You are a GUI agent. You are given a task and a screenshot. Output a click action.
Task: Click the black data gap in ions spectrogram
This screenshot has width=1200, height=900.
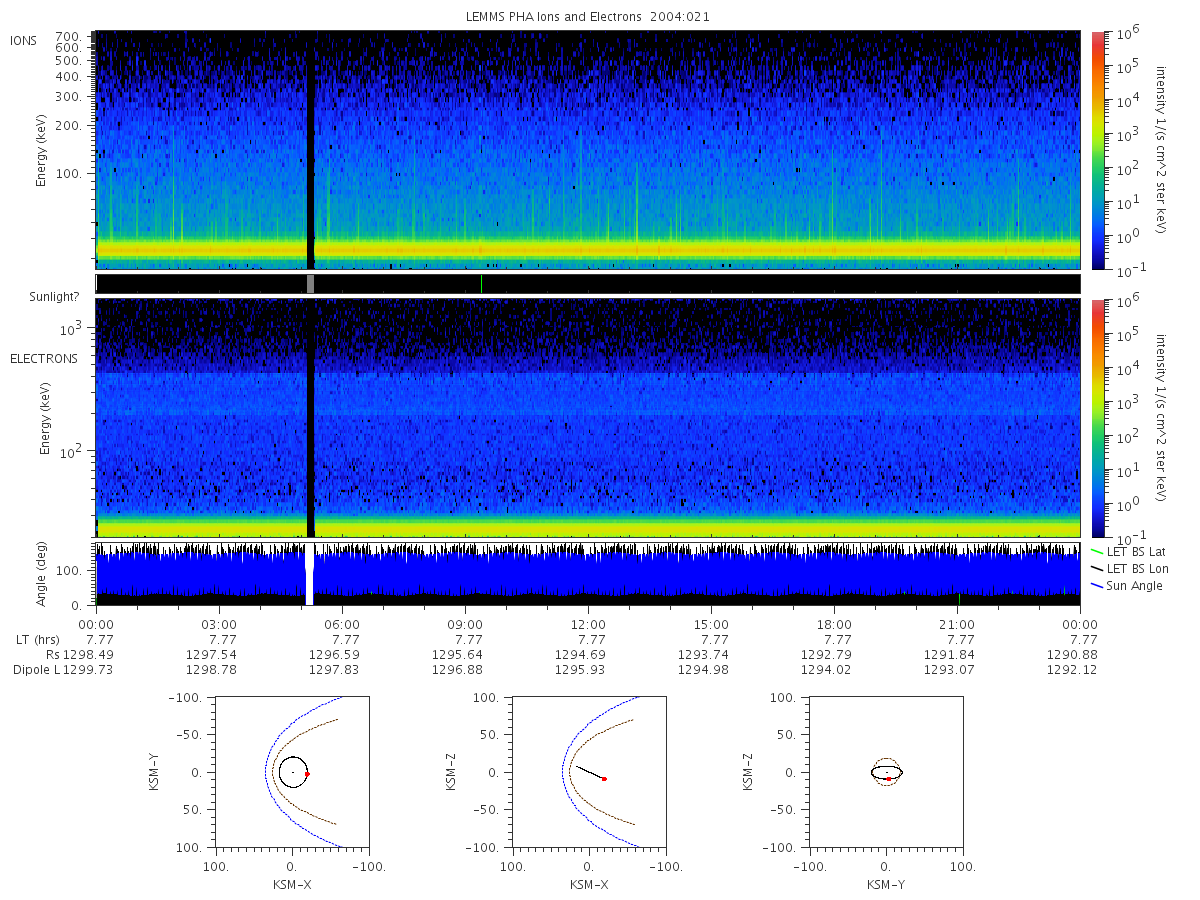click(310, 150)
